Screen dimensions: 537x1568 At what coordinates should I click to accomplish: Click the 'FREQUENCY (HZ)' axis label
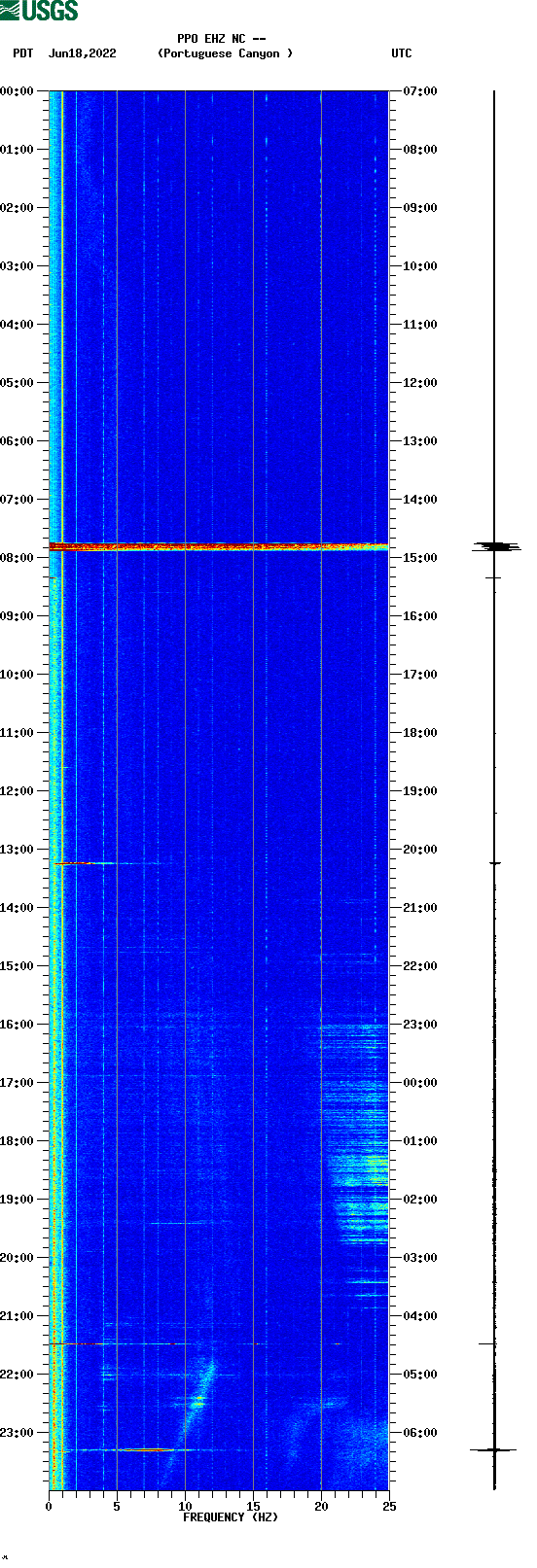[x=231, y=1516]
